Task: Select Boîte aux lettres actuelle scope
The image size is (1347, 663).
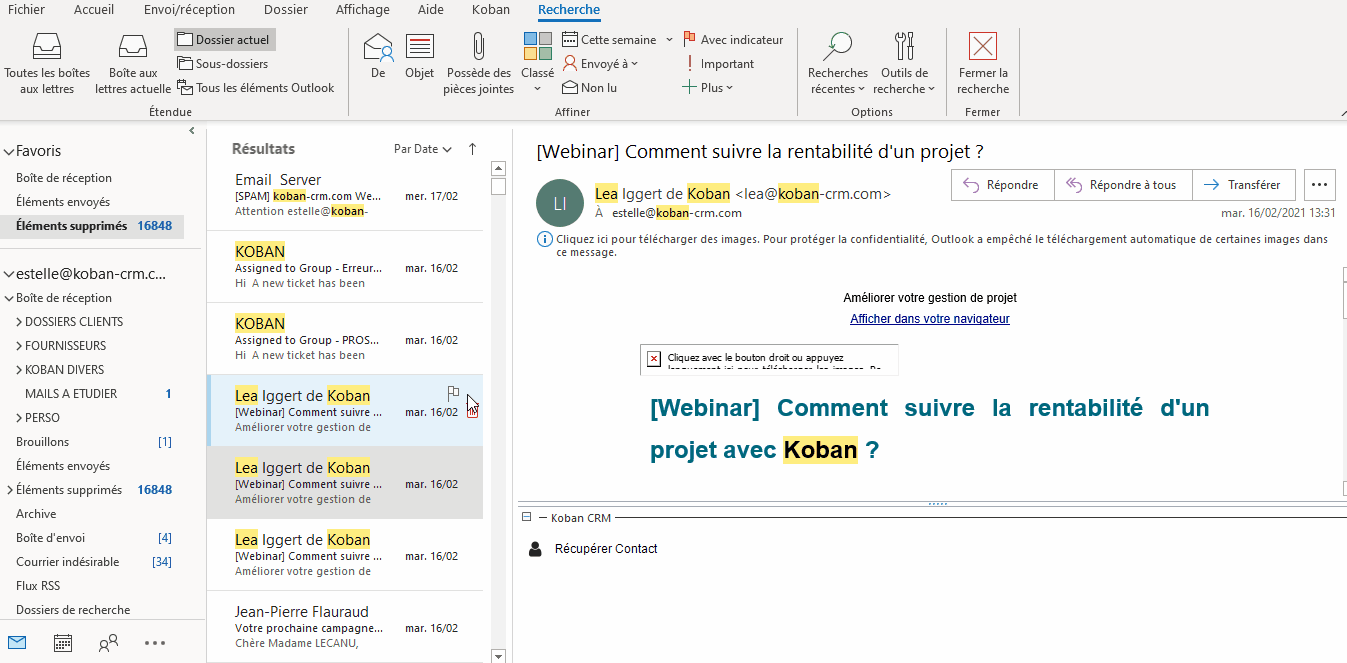Action: pos(133,64)
